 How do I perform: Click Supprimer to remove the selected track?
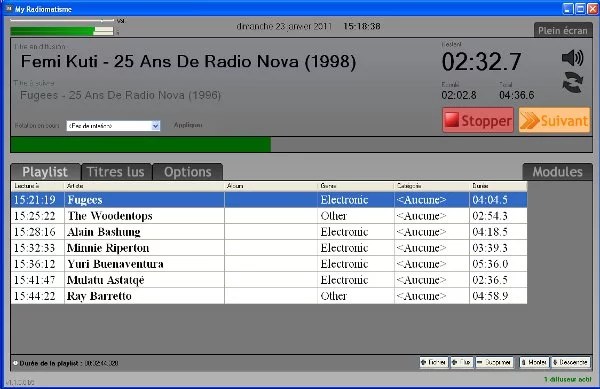coord(494,362)
